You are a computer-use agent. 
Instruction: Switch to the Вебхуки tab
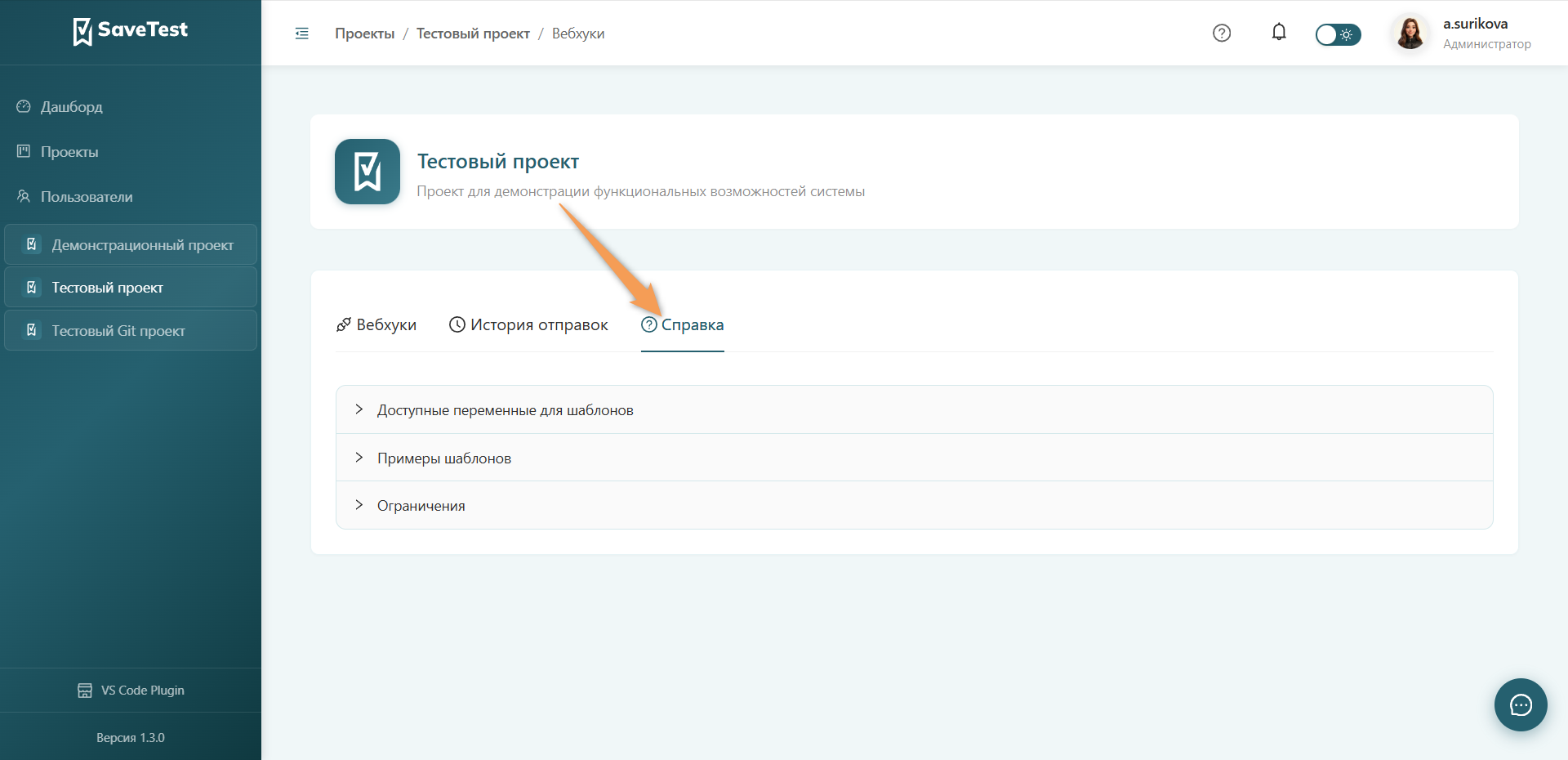376,324
